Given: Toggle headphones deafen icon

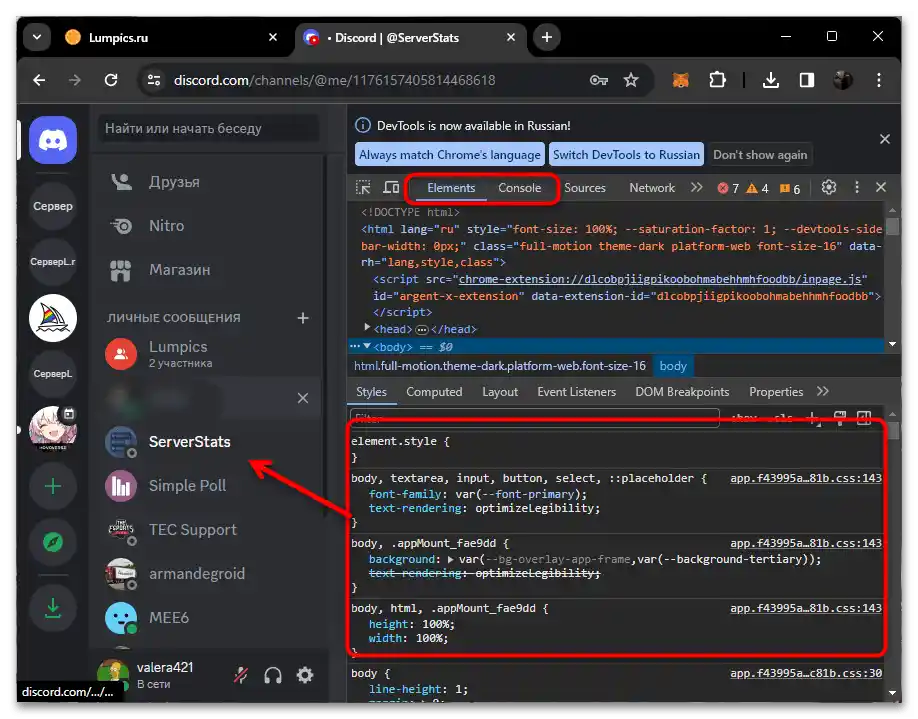Looking at the screenshot, I should (x=273, y=675).
